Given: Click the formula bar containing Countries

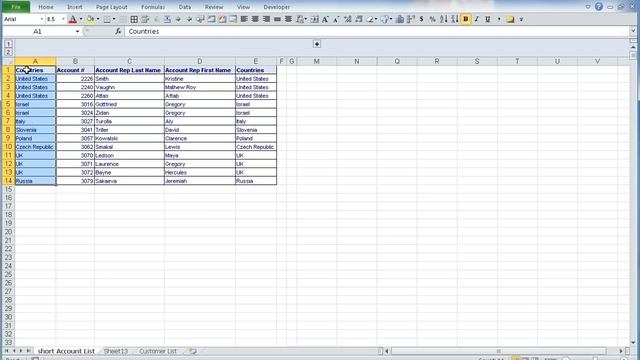Looking at the screenshot, I should [x=378, y=31].
